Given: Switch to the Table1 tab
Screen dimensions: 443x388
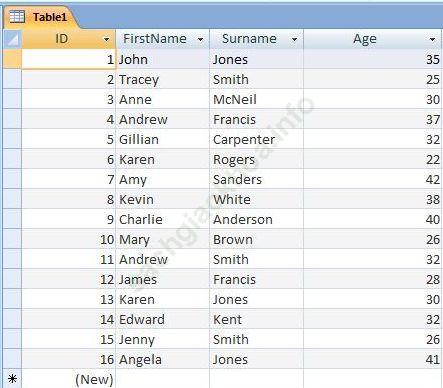Looking at the screenshot, I should (40, 17).
